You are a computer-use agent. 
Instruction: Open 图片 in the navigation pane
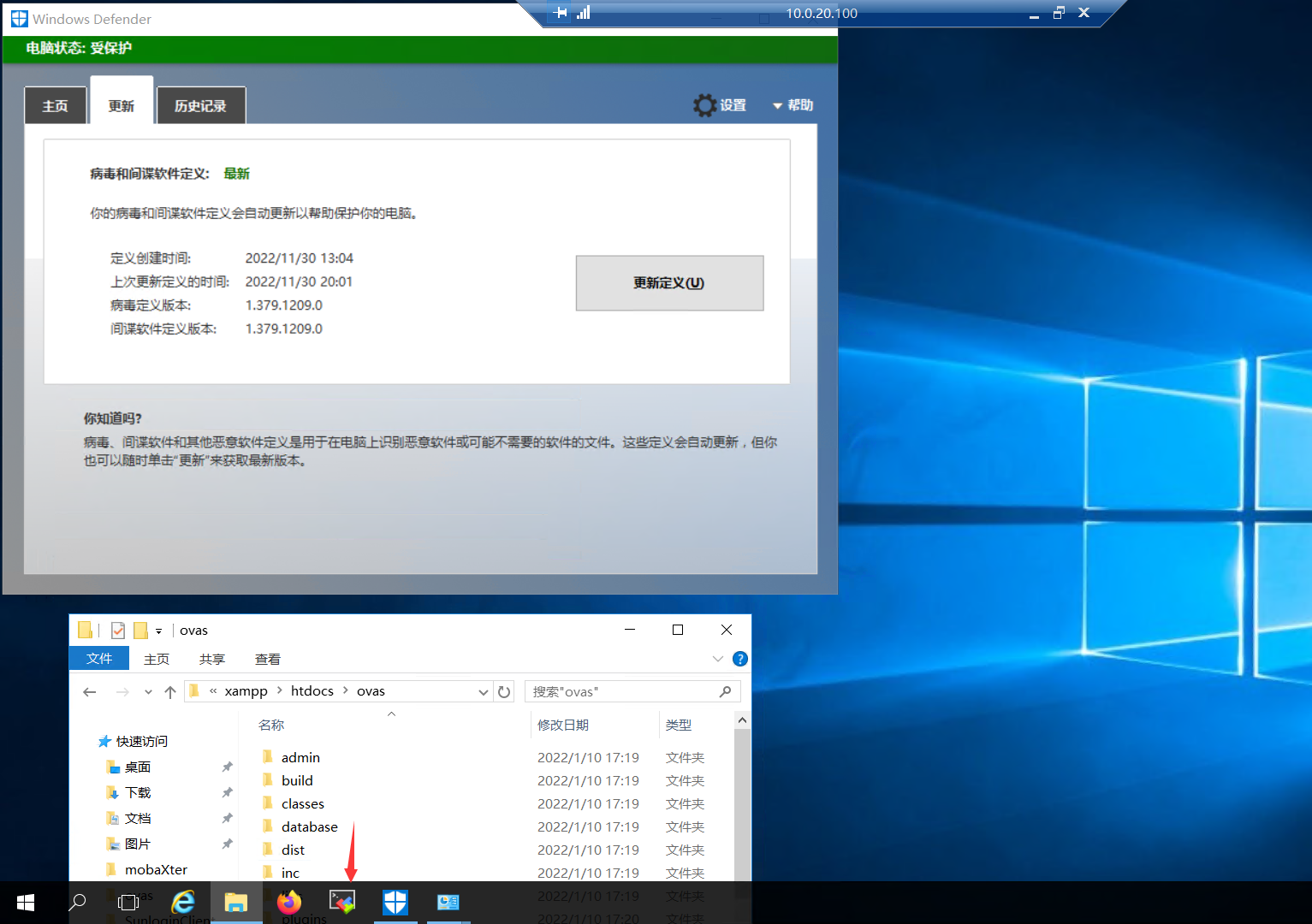click(128, 844)
